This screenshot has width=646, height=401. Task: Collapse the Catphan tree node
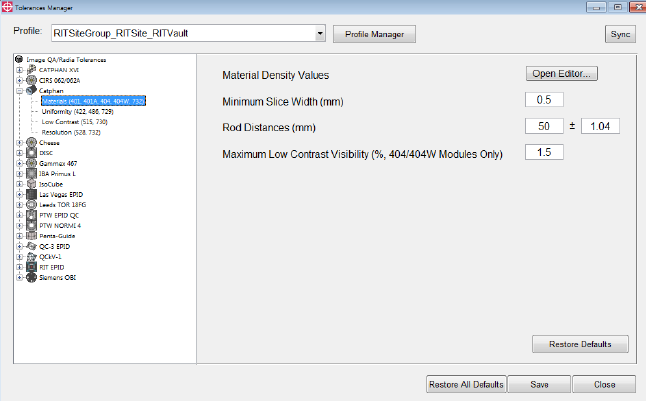coord(20,90)
